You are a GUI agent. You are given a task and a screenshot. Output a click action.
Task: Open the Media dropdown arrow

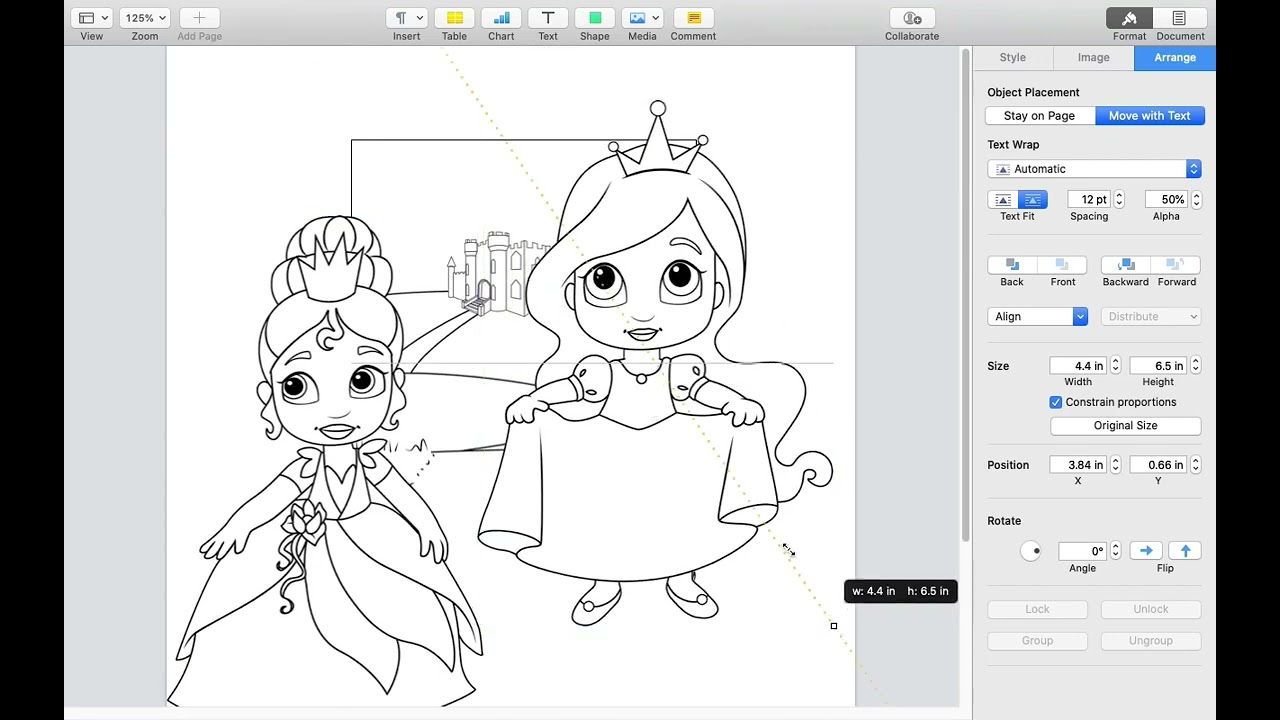point(656,18)
